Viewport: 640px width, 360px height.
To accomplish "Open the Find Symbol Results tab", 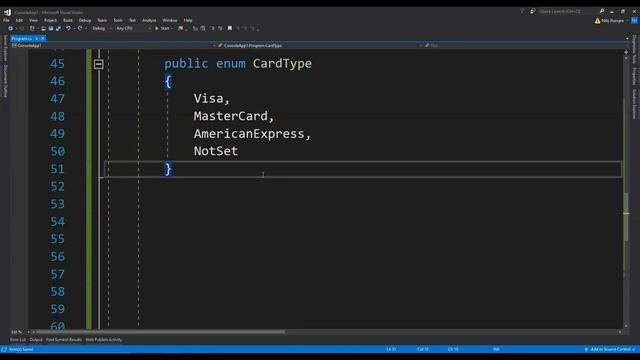I will 64,340.
